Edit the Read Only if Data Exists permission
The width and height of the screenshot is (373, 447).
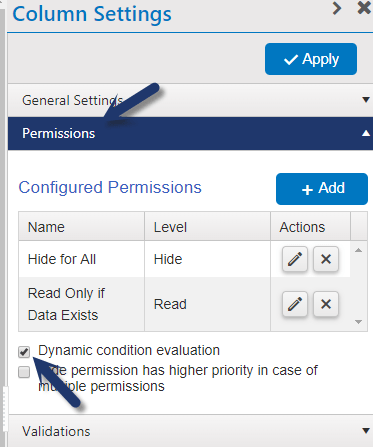[x=295, y=304]
